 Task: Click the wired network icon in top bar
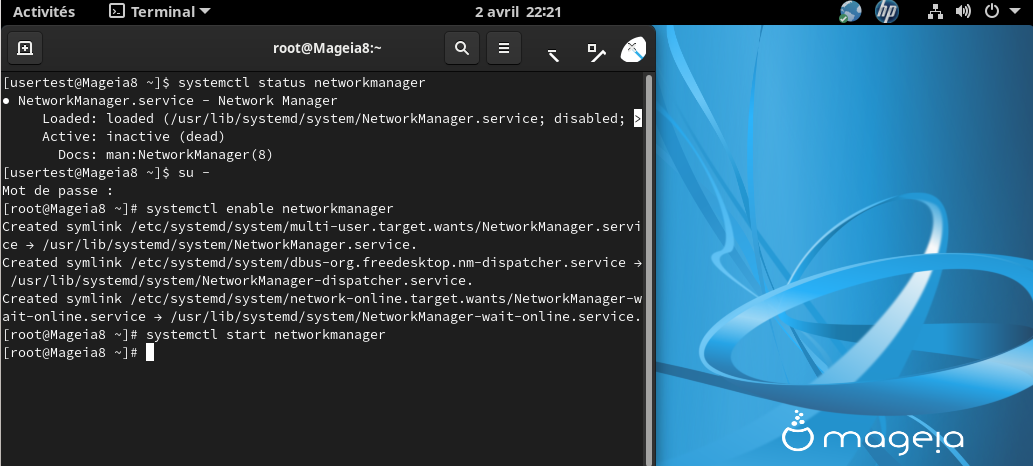[935, 11]
